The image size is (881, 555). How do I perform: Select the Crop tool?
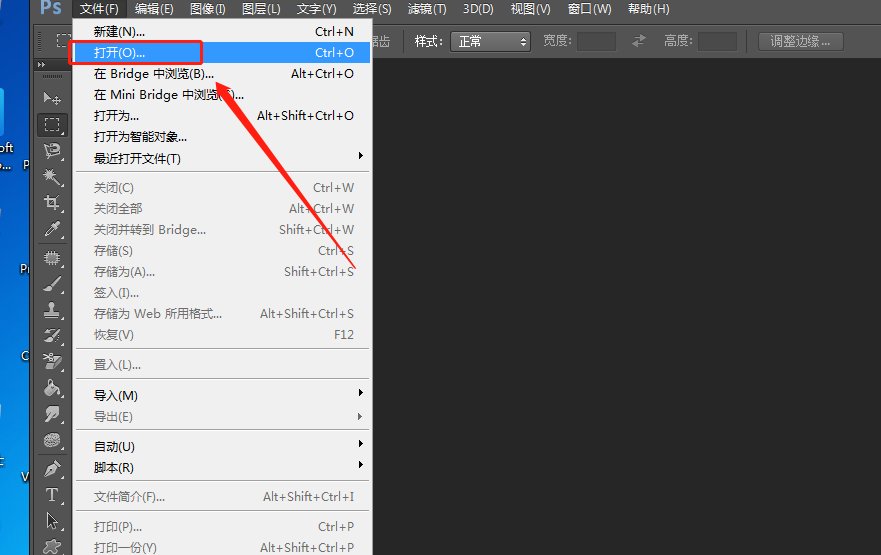tap(52, 202)
